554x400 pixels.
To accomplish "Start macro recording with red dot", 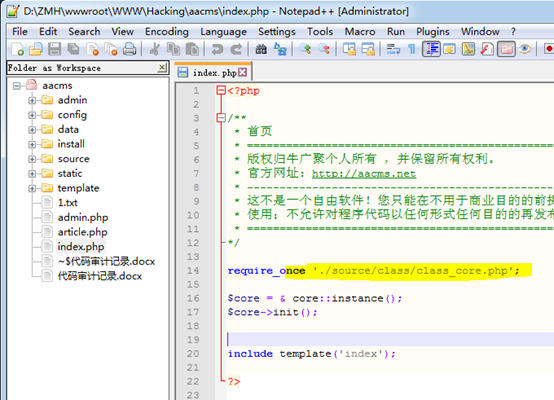I will (548, 49).
